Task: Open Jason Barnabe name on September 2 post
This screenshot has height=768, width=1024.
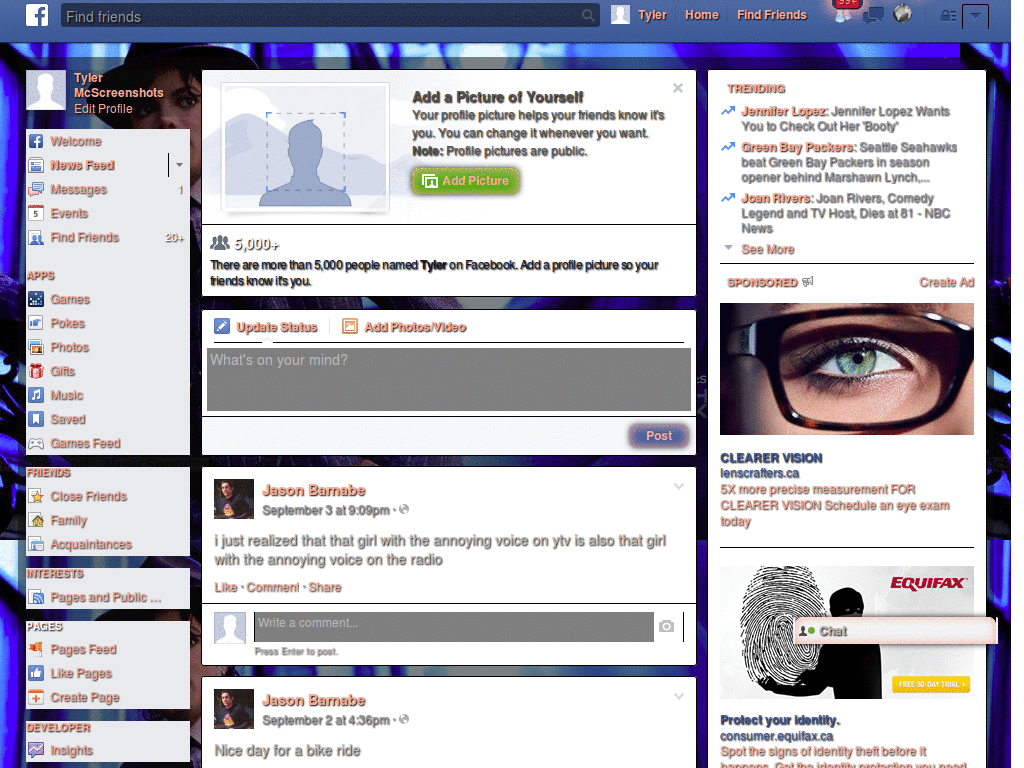Action: point(313,701)
